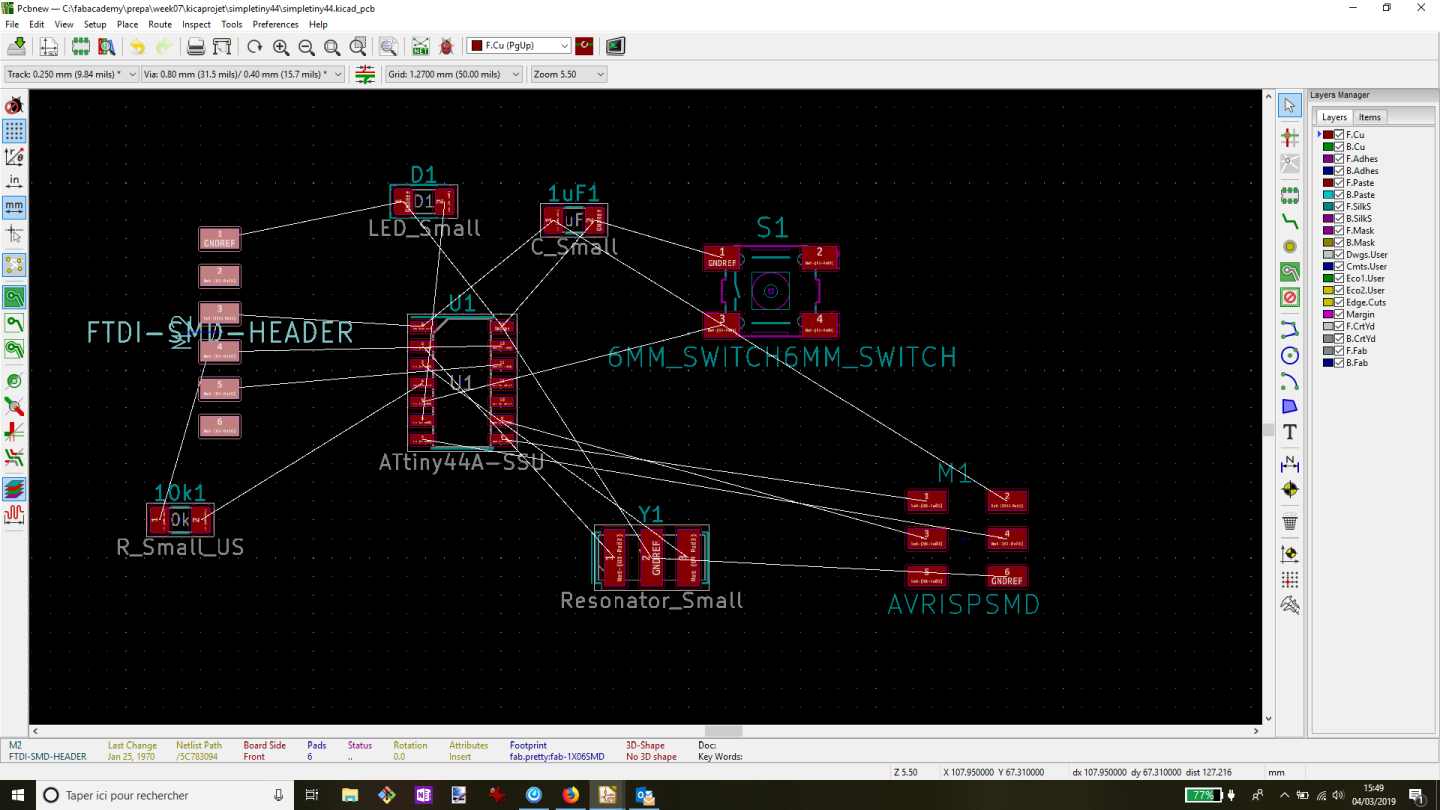Select the Add footprint tool

[1290, 195]
